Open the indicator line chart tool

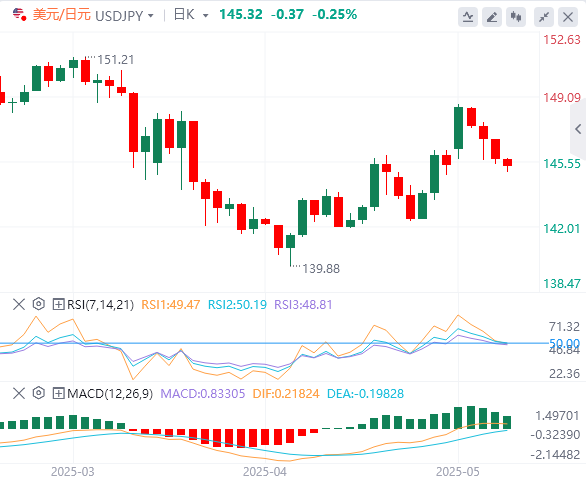coord(468,17)
